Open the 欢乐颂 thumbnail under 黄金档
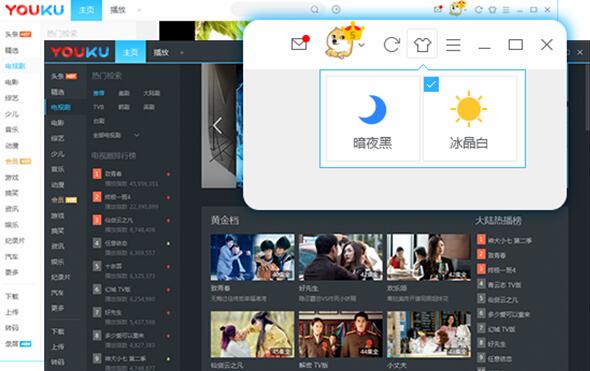Viewport: 590px width, 371px height. point(429,257)
